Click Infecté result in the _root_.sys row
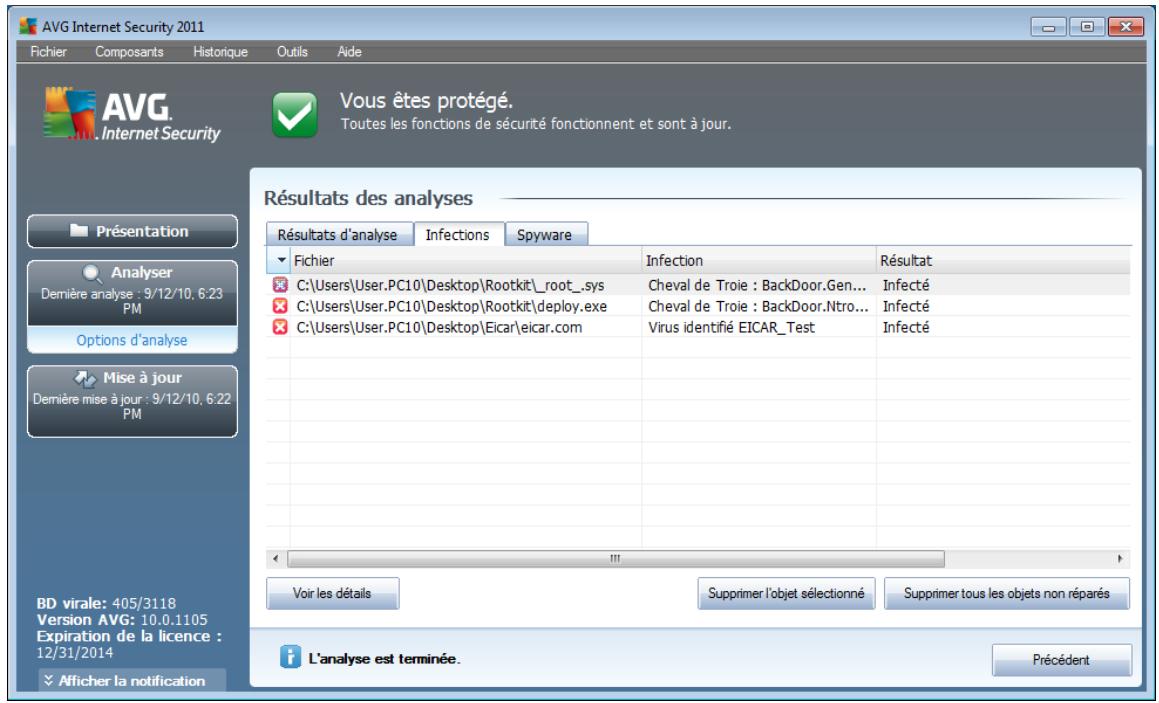The width and height of the screenshot is (1159, 703). click(906, 285)
